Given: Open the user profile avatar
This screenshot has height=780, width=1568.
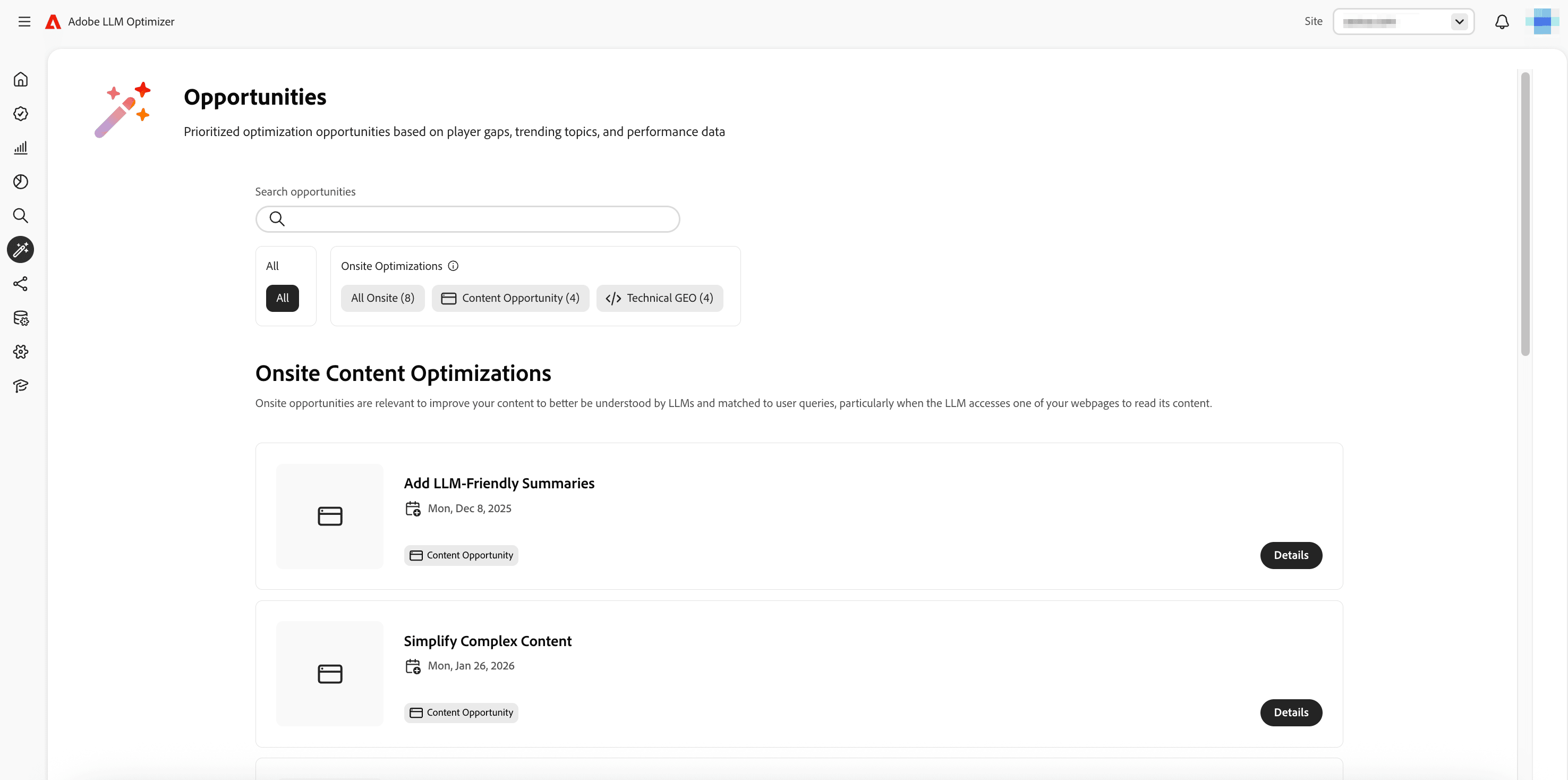Looking at the screenshot, I should tap(1541, 22).
